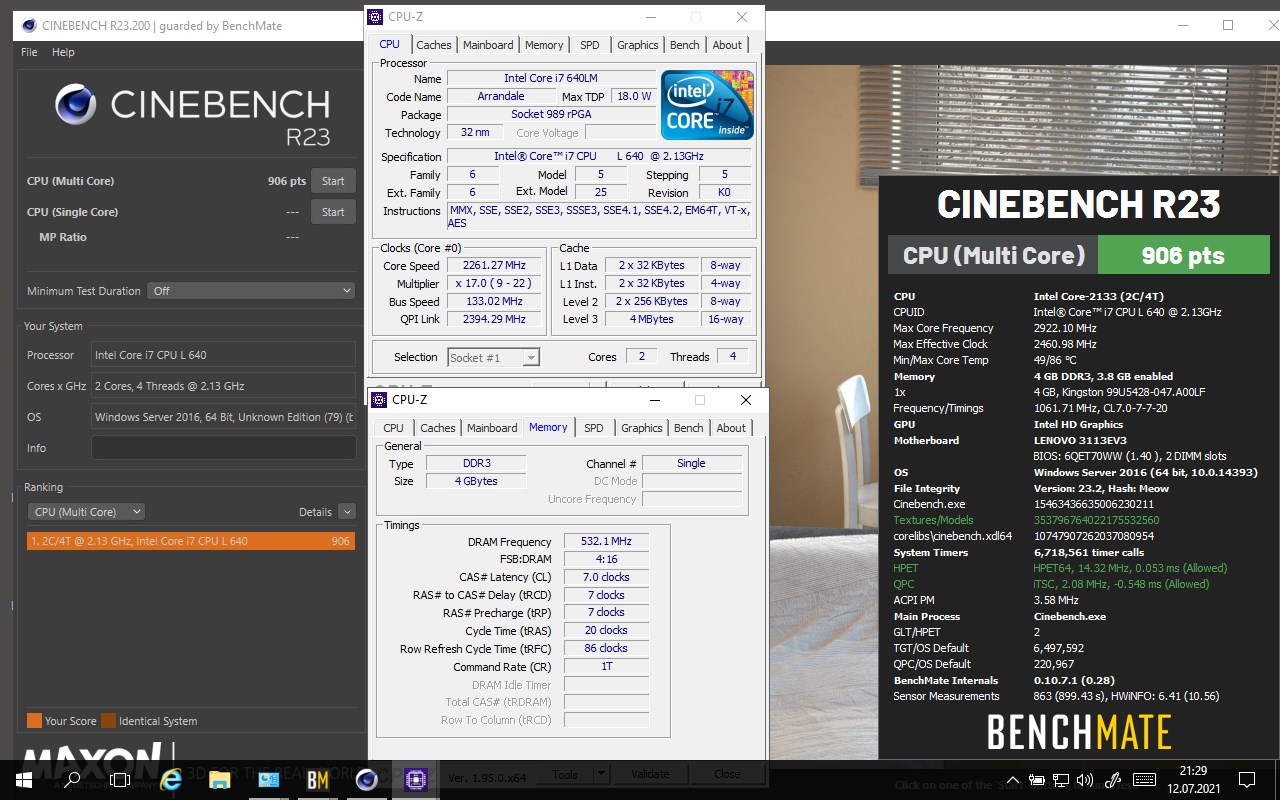This screenshot has width=1280, height=800.
Task: Click the Tools button in CPU-Z
Action: click(565, 775)
